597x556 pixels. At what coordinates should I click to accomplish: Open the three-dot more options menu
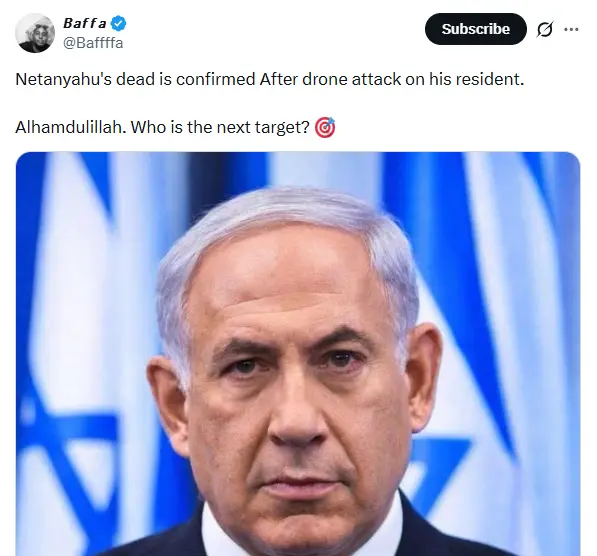coord(571,29)
